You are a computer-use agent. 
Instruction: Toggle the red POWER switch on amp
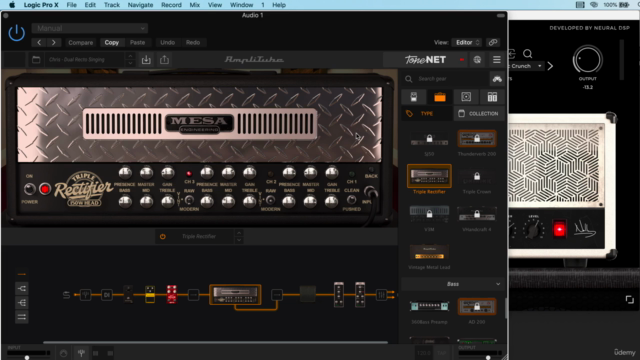click(x=45, y=189)
